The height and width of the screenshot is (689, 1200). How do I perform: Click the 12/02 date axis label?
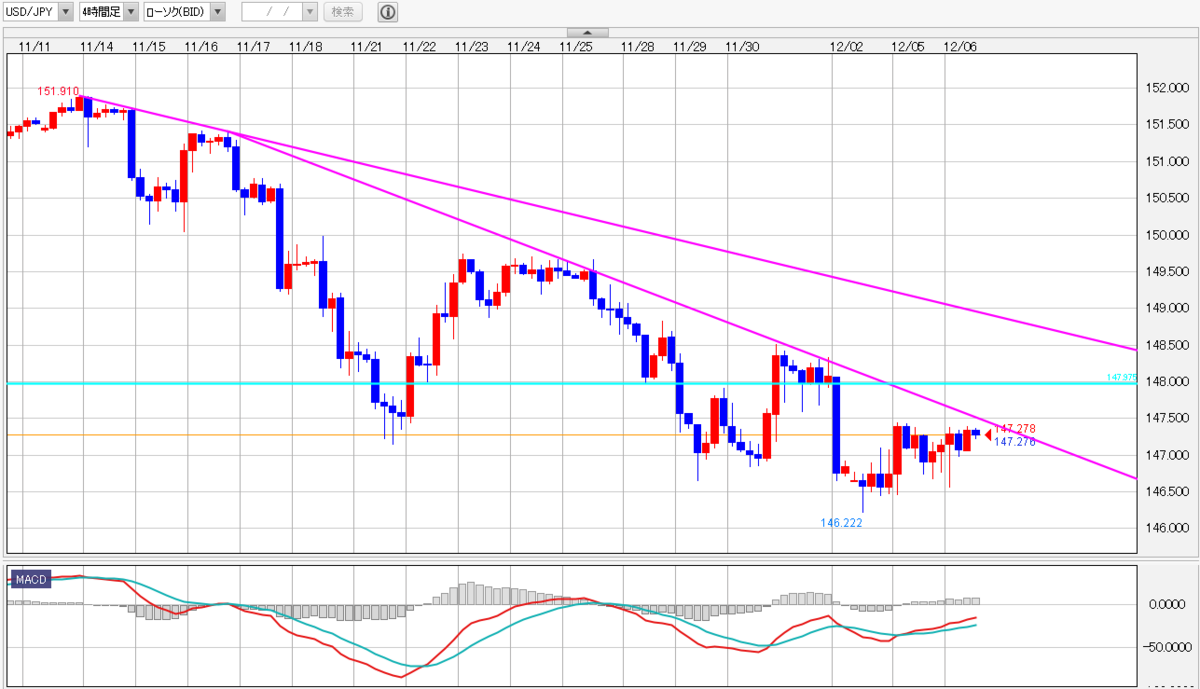point(846,46)
